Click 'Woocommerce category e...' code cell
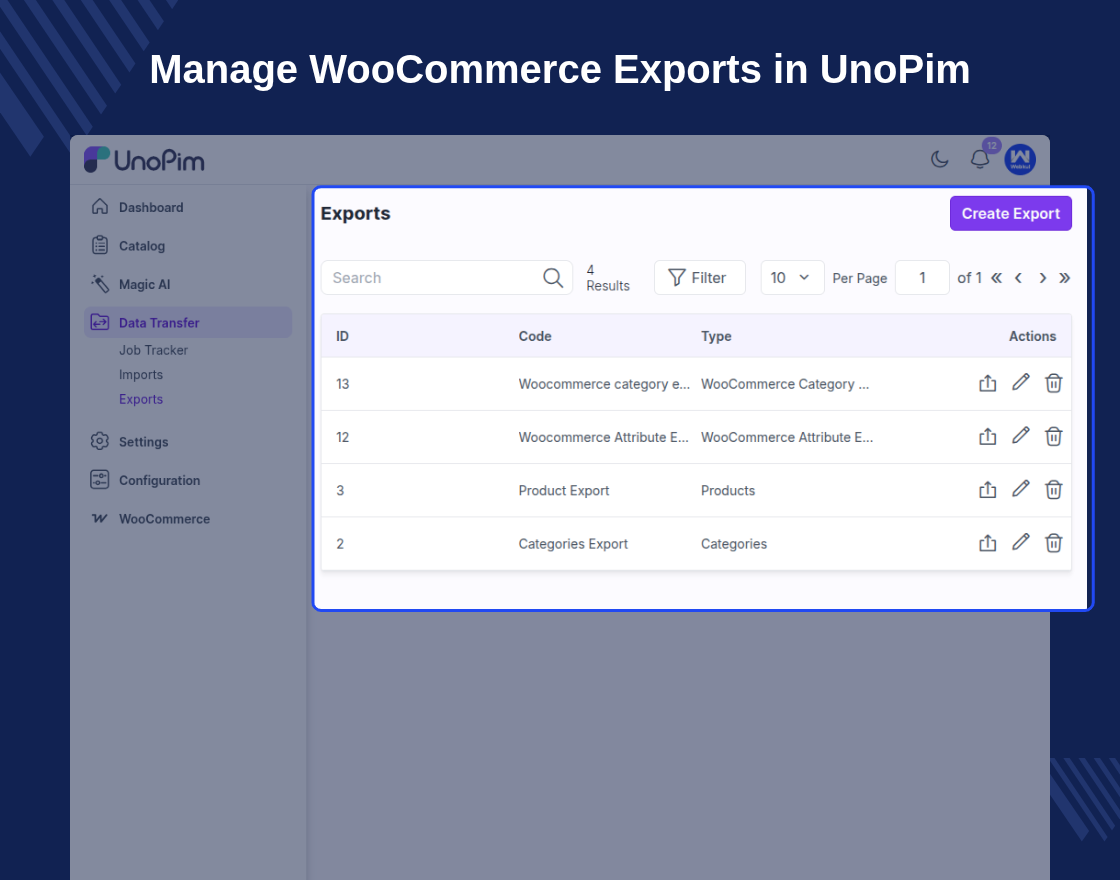 pyautogui.click(x=604, y=384)
